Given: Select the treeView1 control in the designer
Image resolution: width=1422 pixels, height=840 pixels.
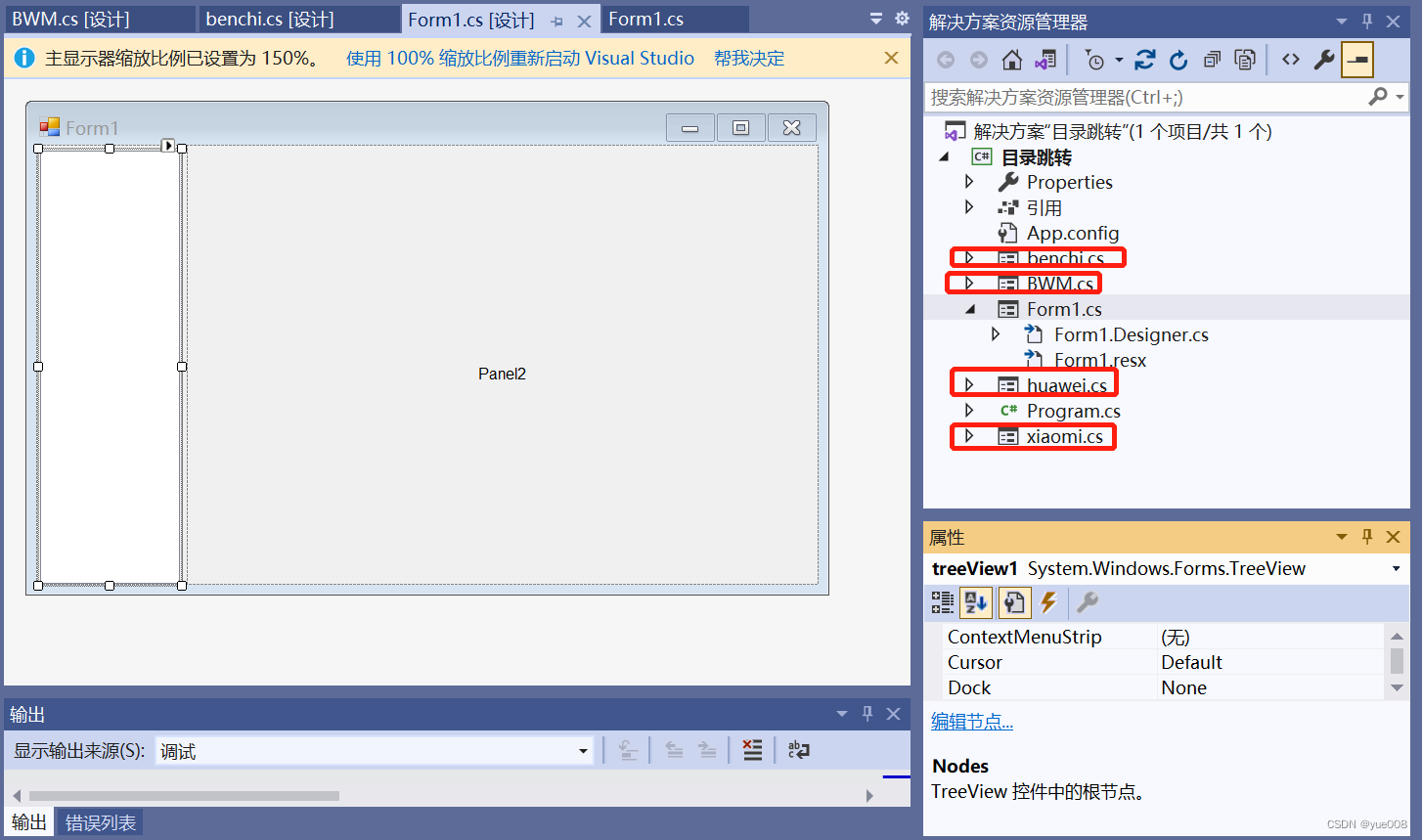Looking at the screenshot, I should click(110, 367).
